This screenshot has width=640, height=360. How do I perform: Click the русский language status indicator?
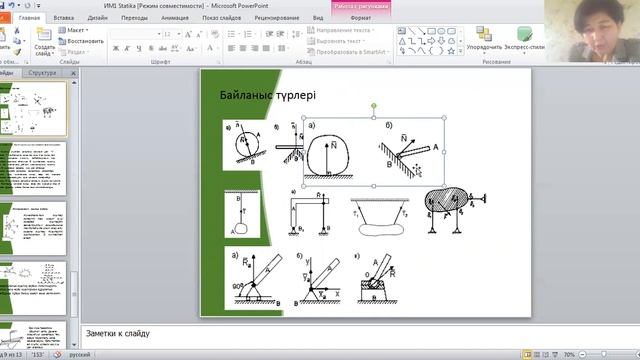tap(80, 355)
